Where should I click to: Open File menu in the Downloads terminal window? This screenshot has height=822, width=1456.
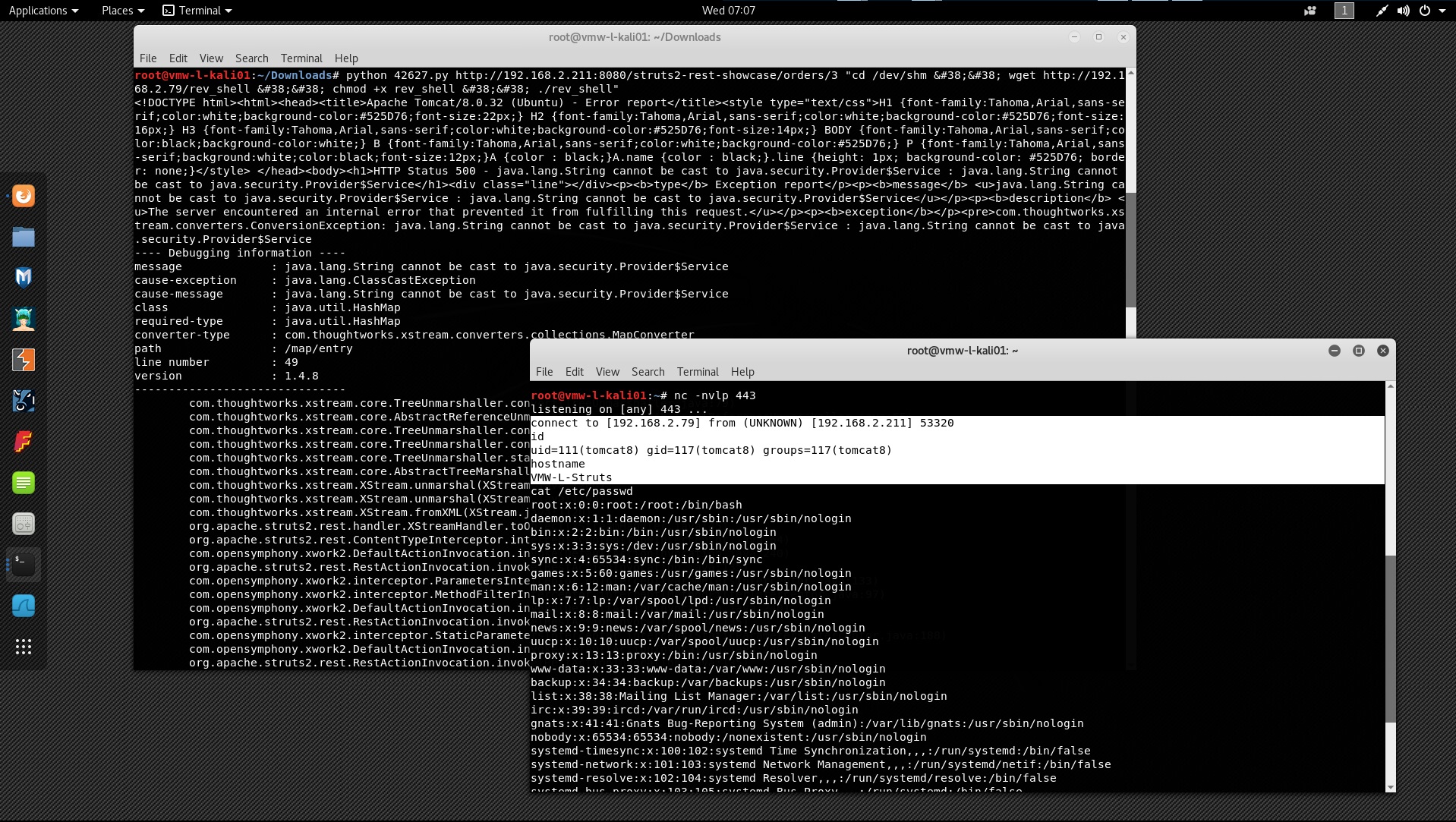pyautogui.click(x=148, y=58)
